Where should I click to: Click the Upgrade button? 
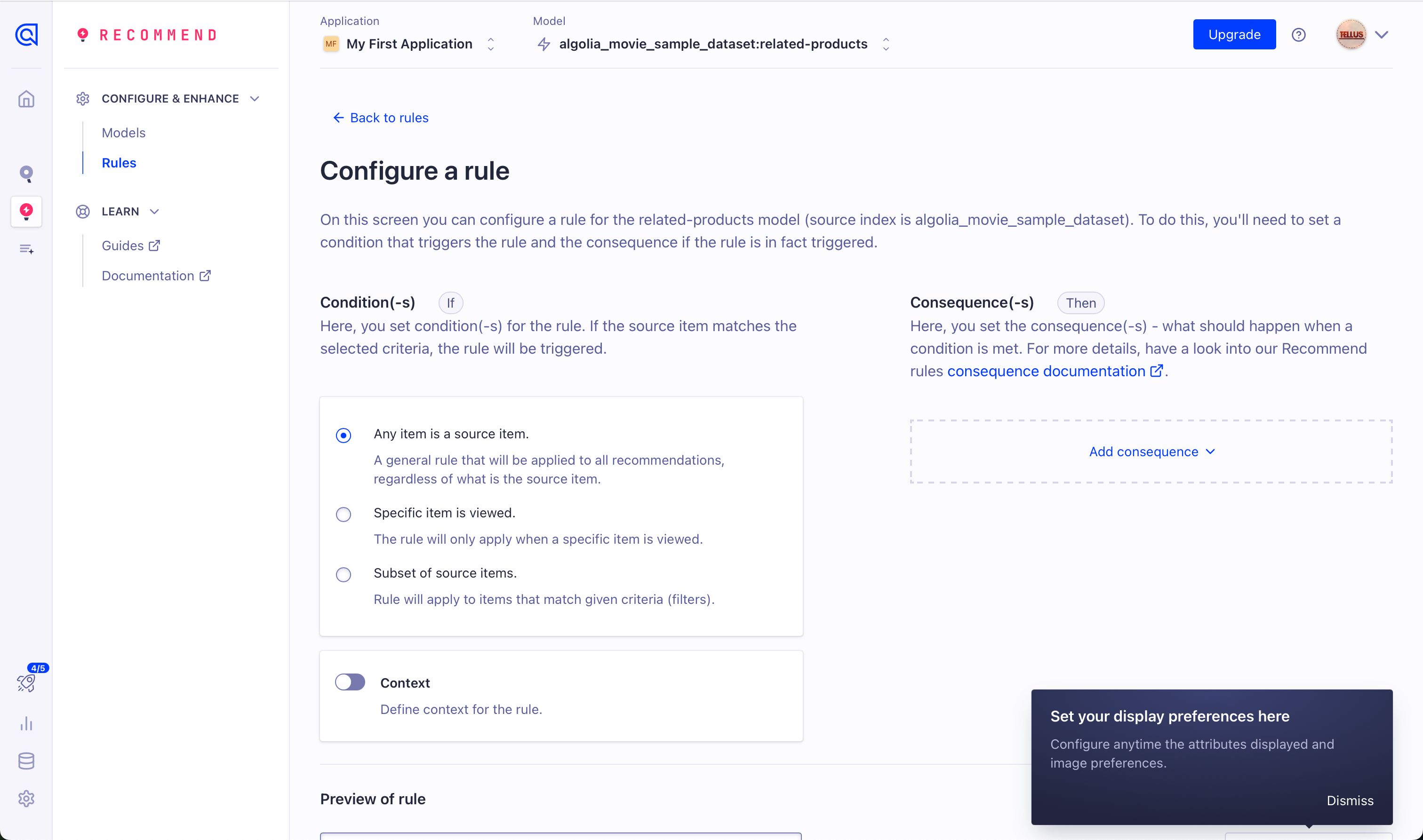coord(1234,34)
